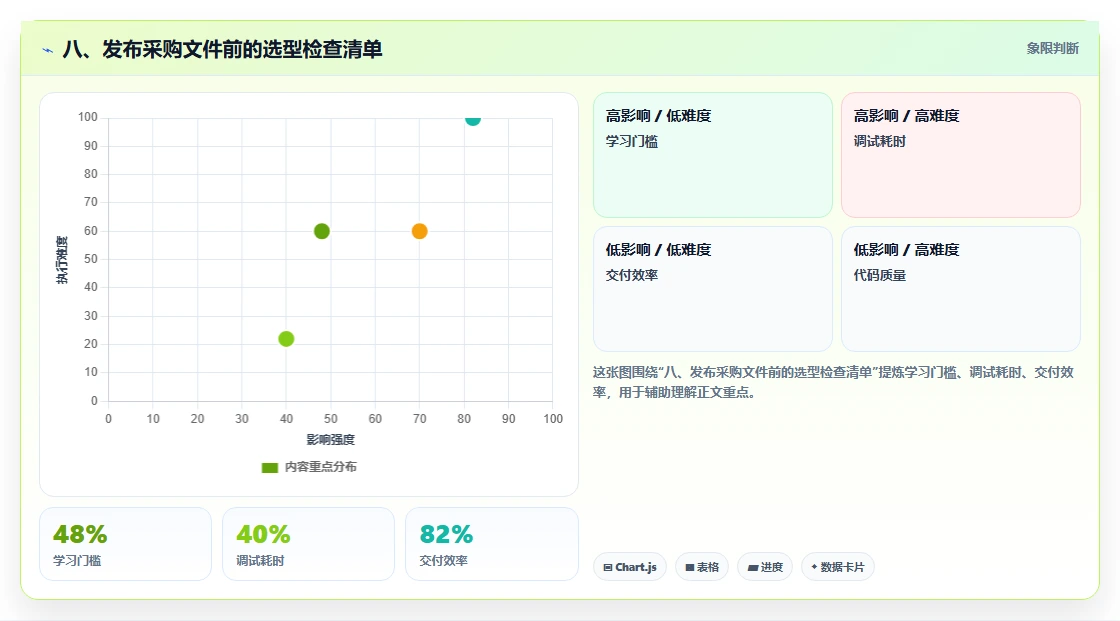
Task: Click the 表格 tag icon
Action: click(x=690, y=567)
